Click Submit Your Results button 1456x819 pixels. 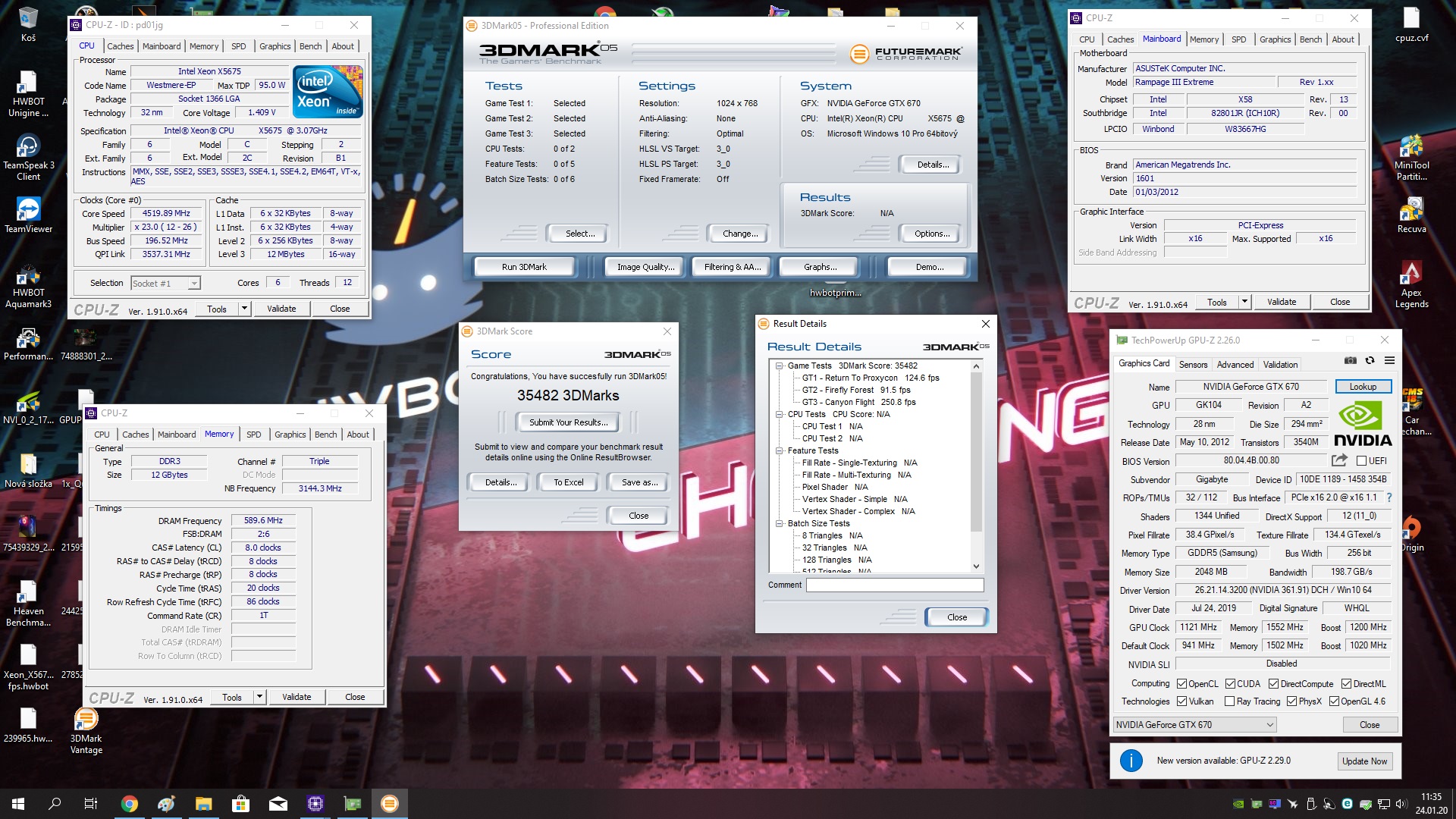tap(568, 422)
